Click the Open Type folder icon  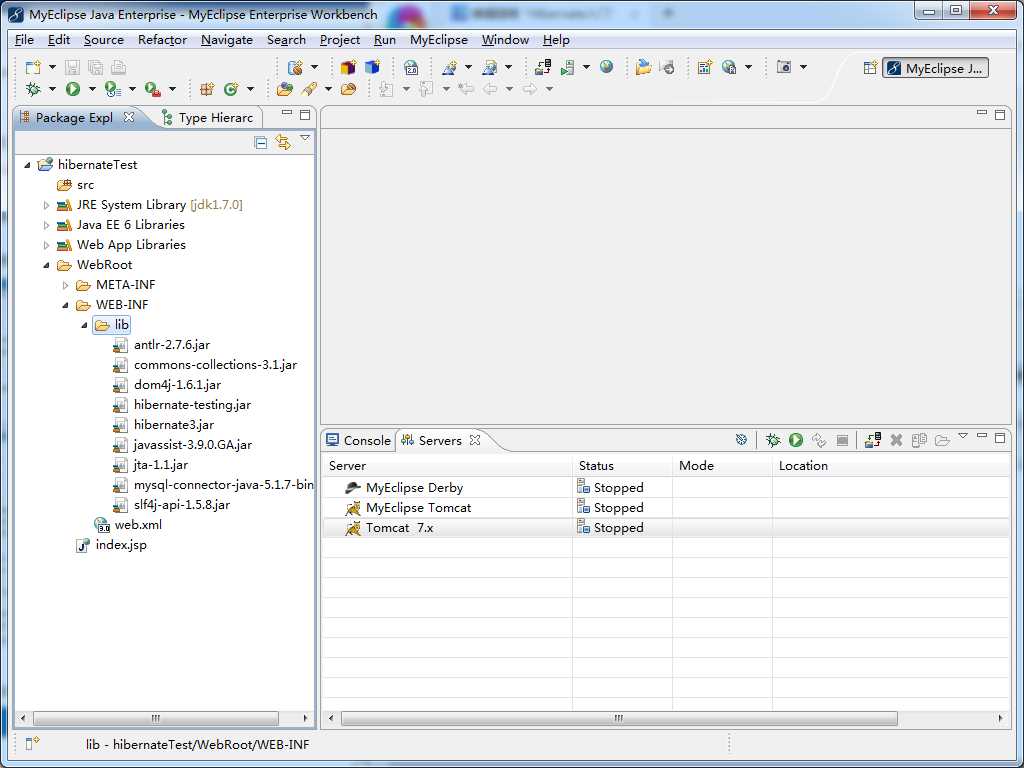tap(285, 89)
